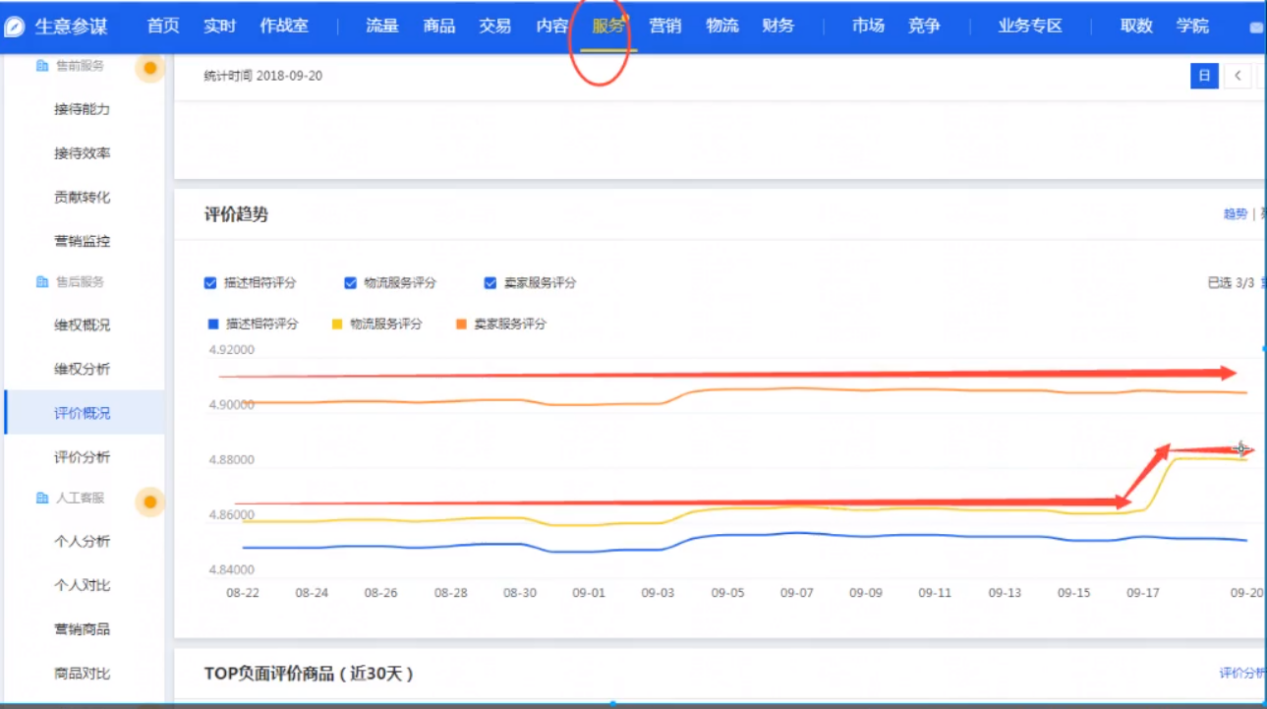Click the orange dot beside 售前服务
This screenshot has width=1267, height=709.
click(150, 68)
